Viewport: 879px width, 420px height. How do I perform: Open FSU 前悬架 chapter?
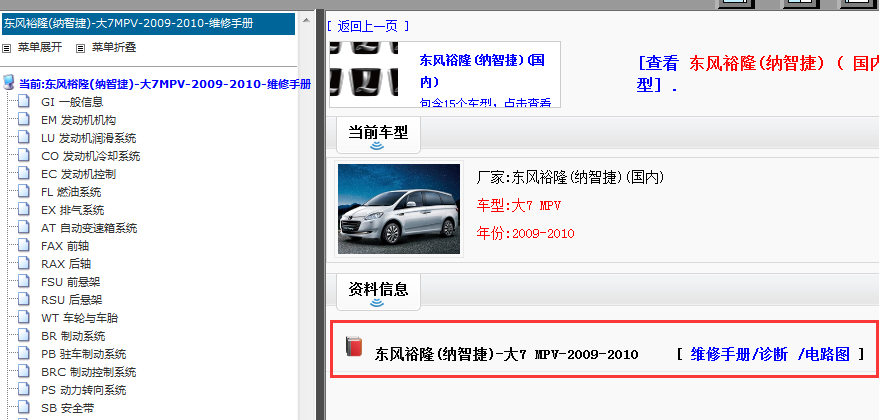(71, 281)
